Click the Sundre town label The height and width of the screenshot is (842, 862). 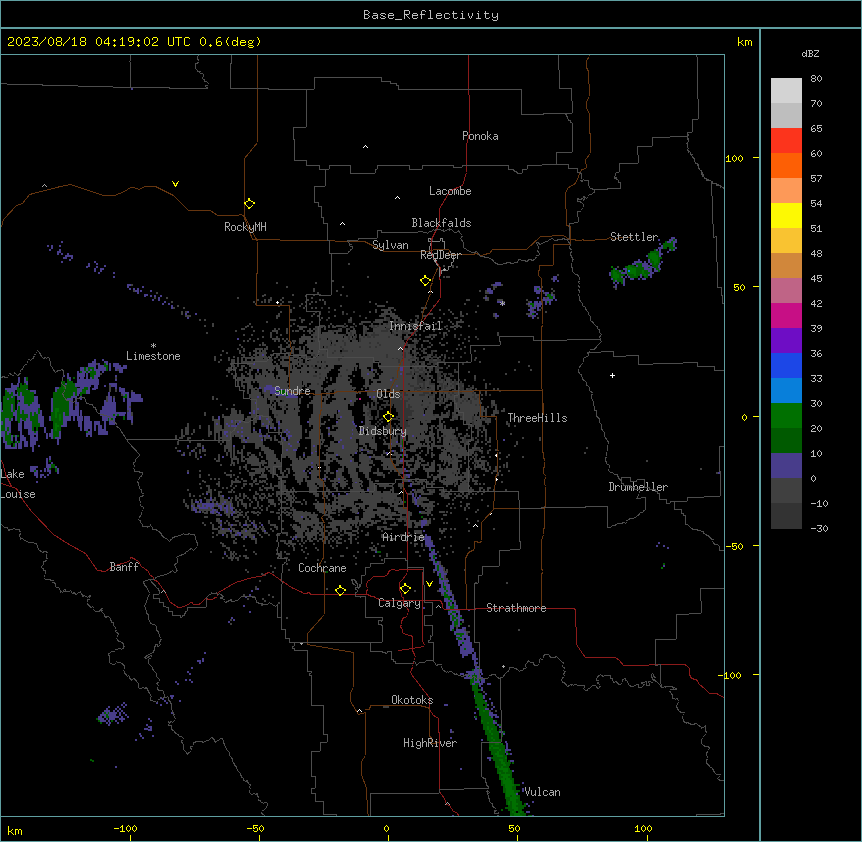[292, 391]
